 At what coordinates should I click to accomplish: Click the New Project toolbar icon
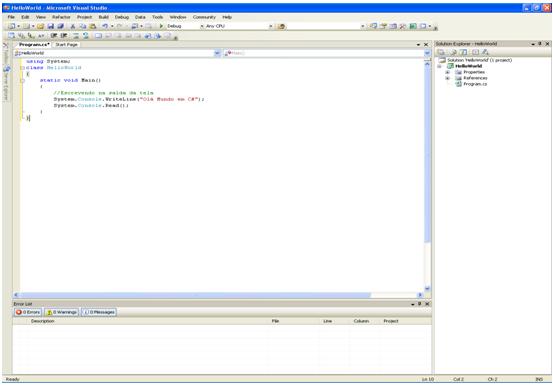[x=12, y=26]
